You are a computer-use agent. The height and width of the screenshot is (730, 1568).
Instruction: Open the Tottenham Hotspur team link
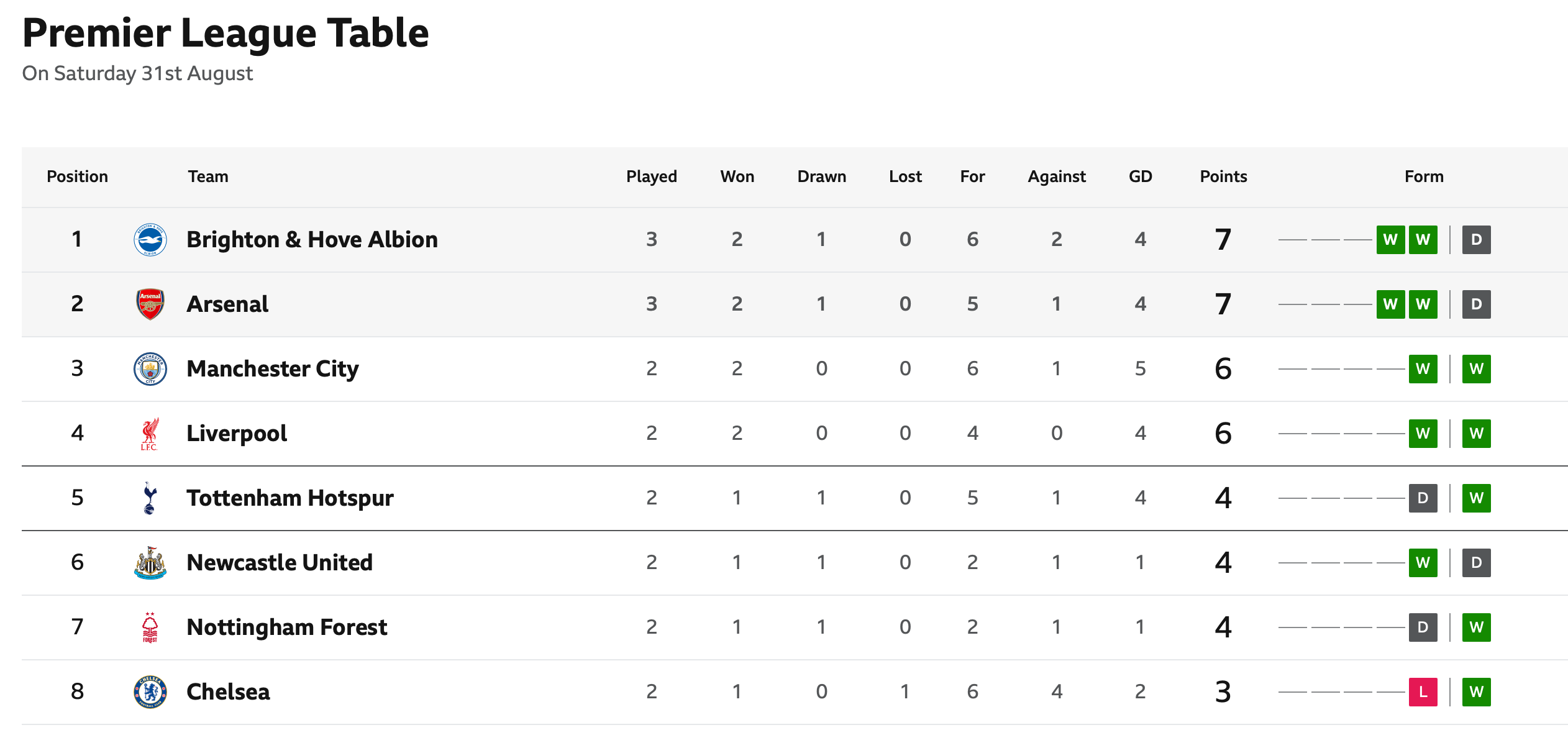point(290,498)
